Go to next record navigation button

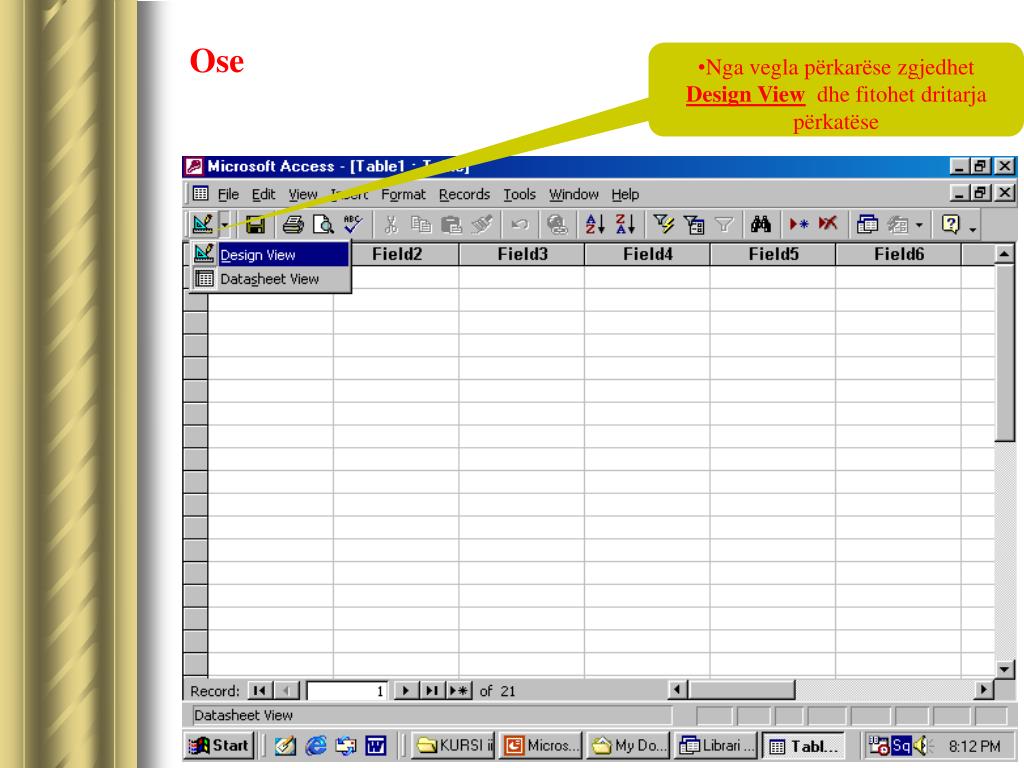[405, 690]
